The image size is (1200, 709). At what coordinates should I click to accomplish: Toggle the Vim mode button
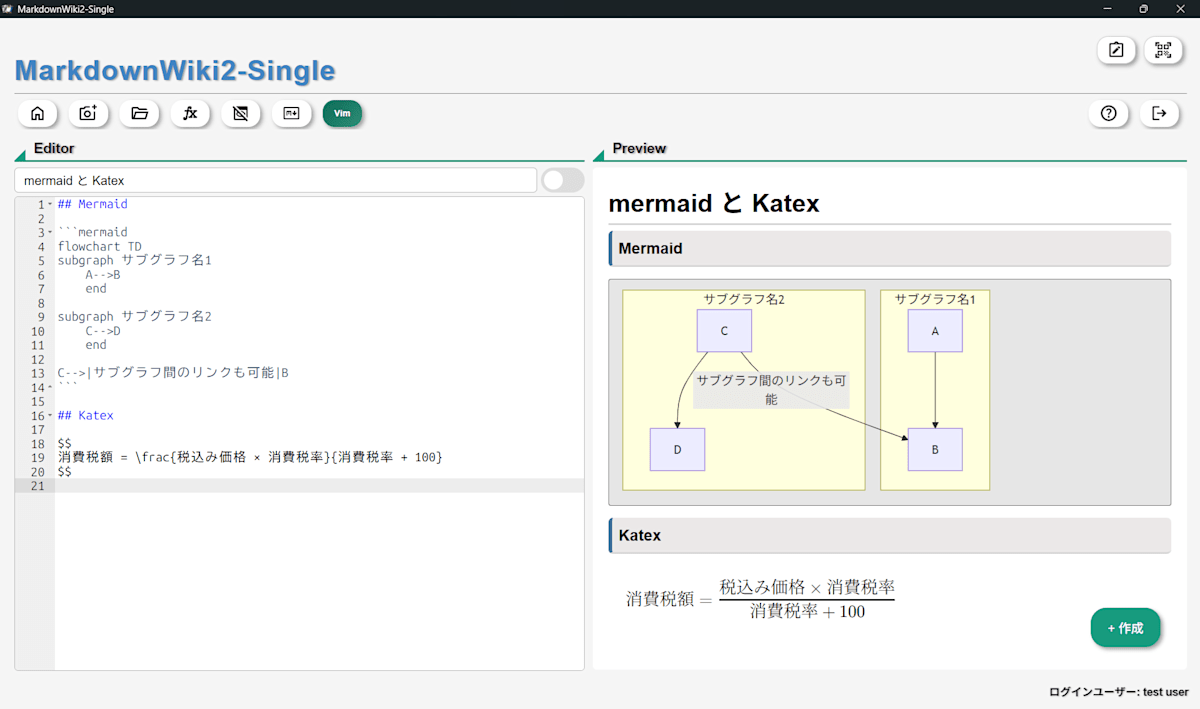342,113
